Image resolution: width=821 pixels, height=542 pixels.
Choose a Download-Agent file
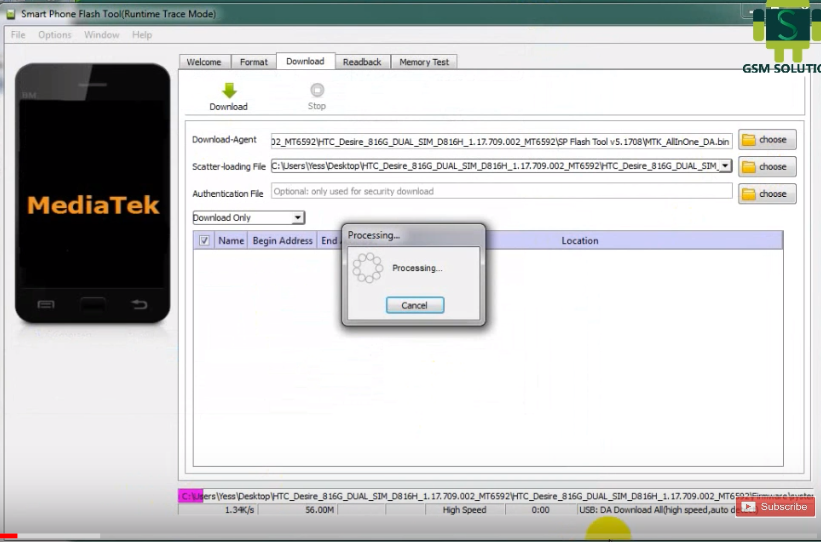point(767,140)
